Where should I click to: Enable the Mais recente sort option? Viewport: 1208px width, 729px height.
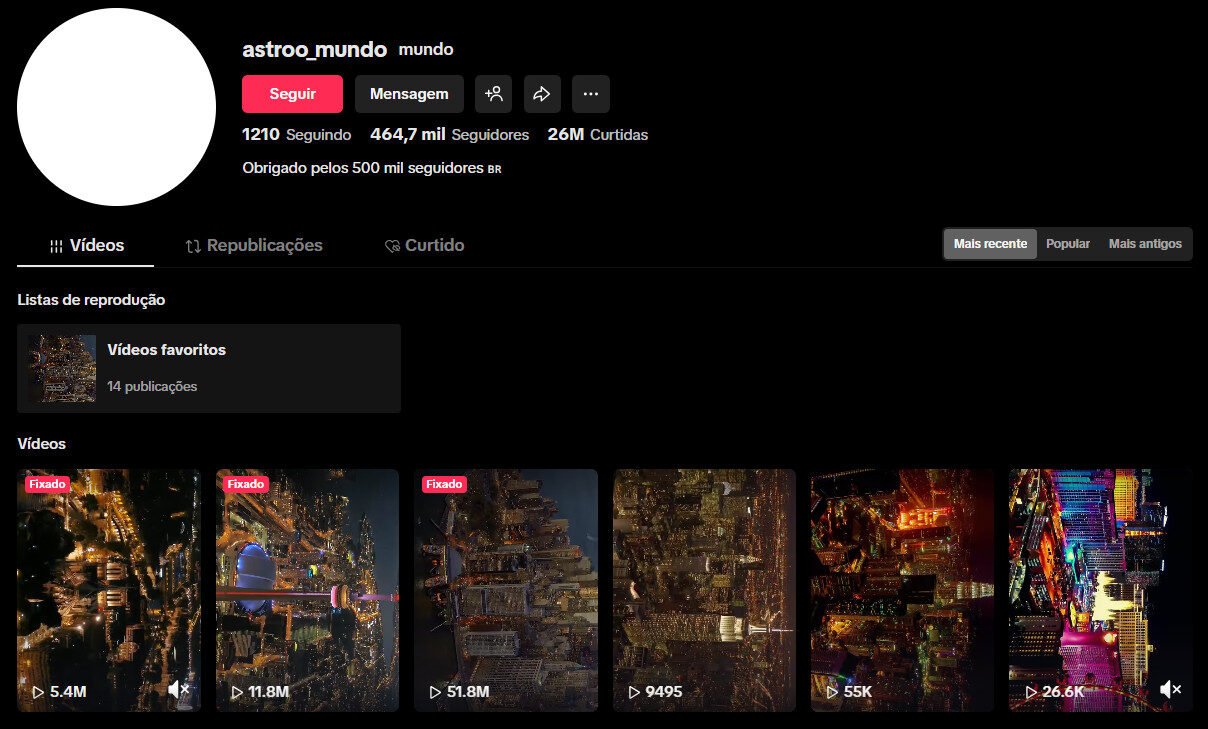[x=989, y=243]
